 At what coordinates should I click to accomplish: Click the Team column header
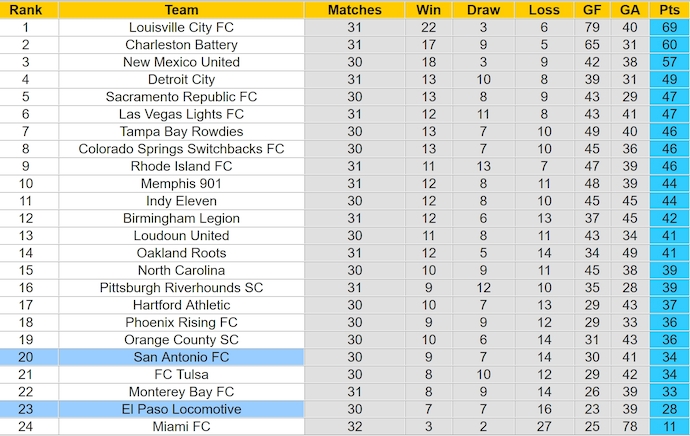181,10
